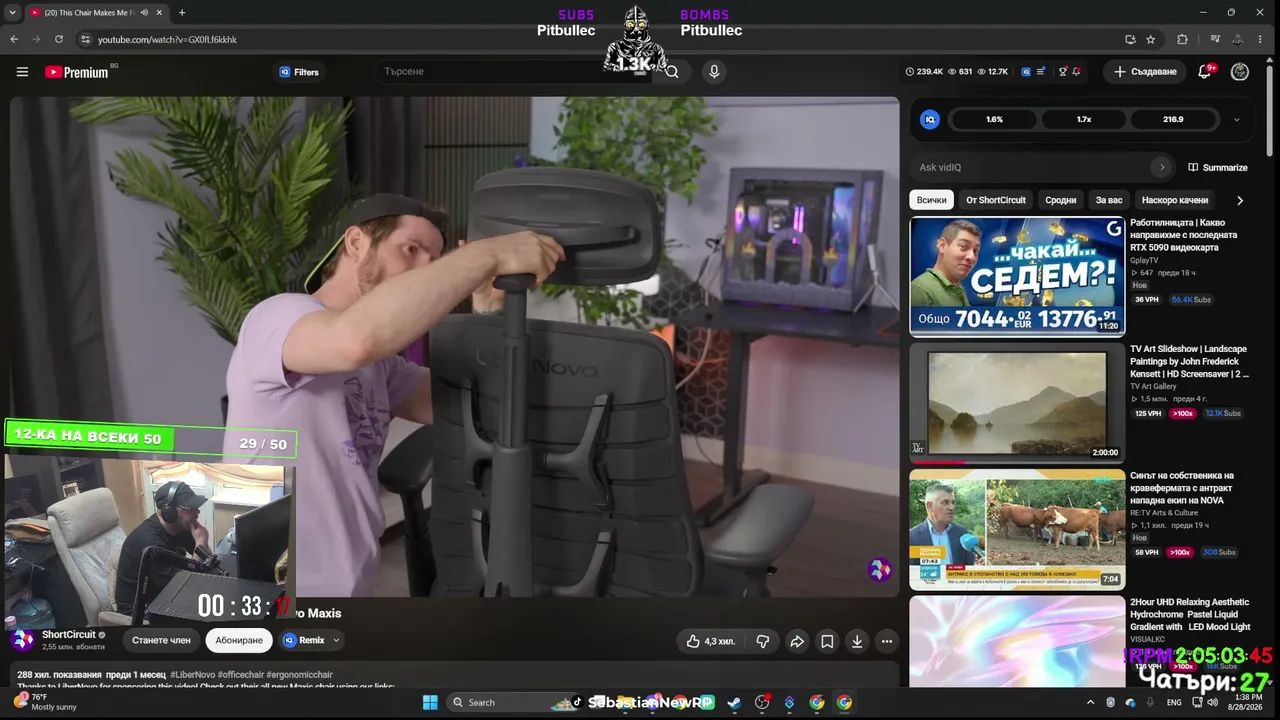Image resolution: width=1280 pixels, height=720 pixels.
Task: Download the video
Action: click(857, 641)
